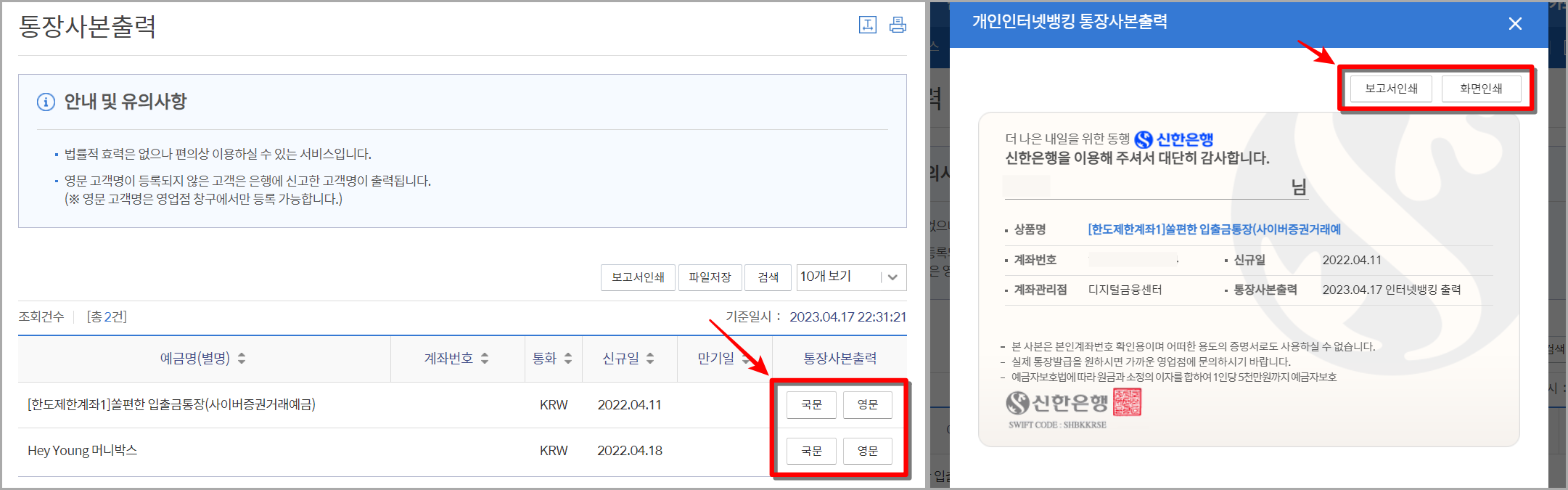Click the grey 신한은행 logo at popup bottom
The height and width of the screenshot is (490, 1568).
1057,402
